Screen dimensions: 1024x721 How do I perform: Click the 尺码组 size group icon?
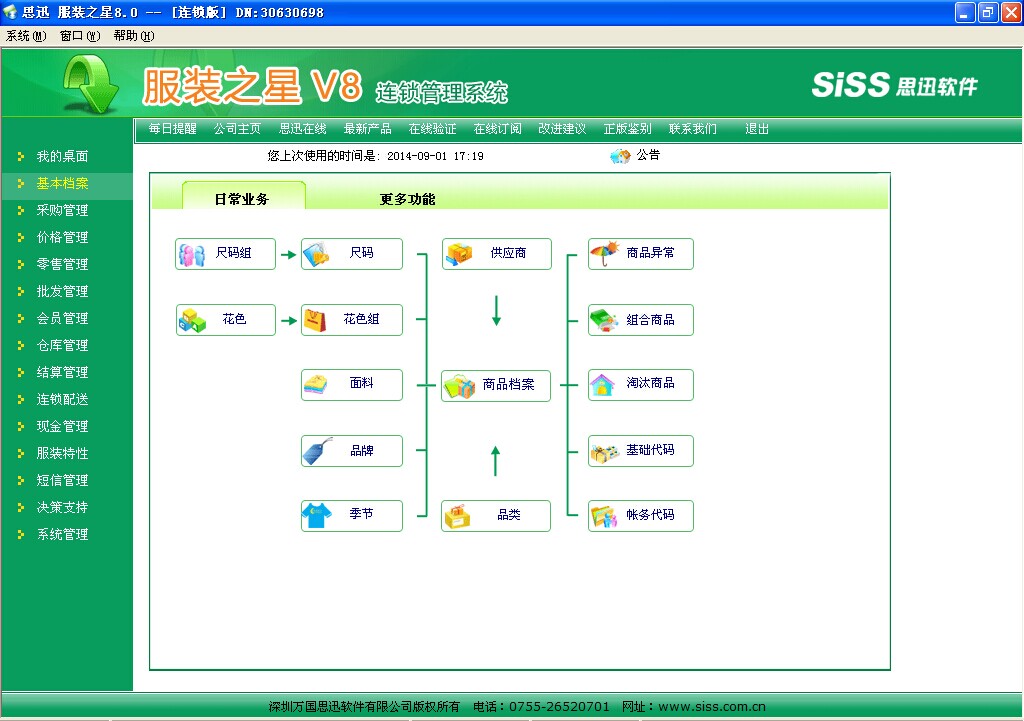click(192, 254)
